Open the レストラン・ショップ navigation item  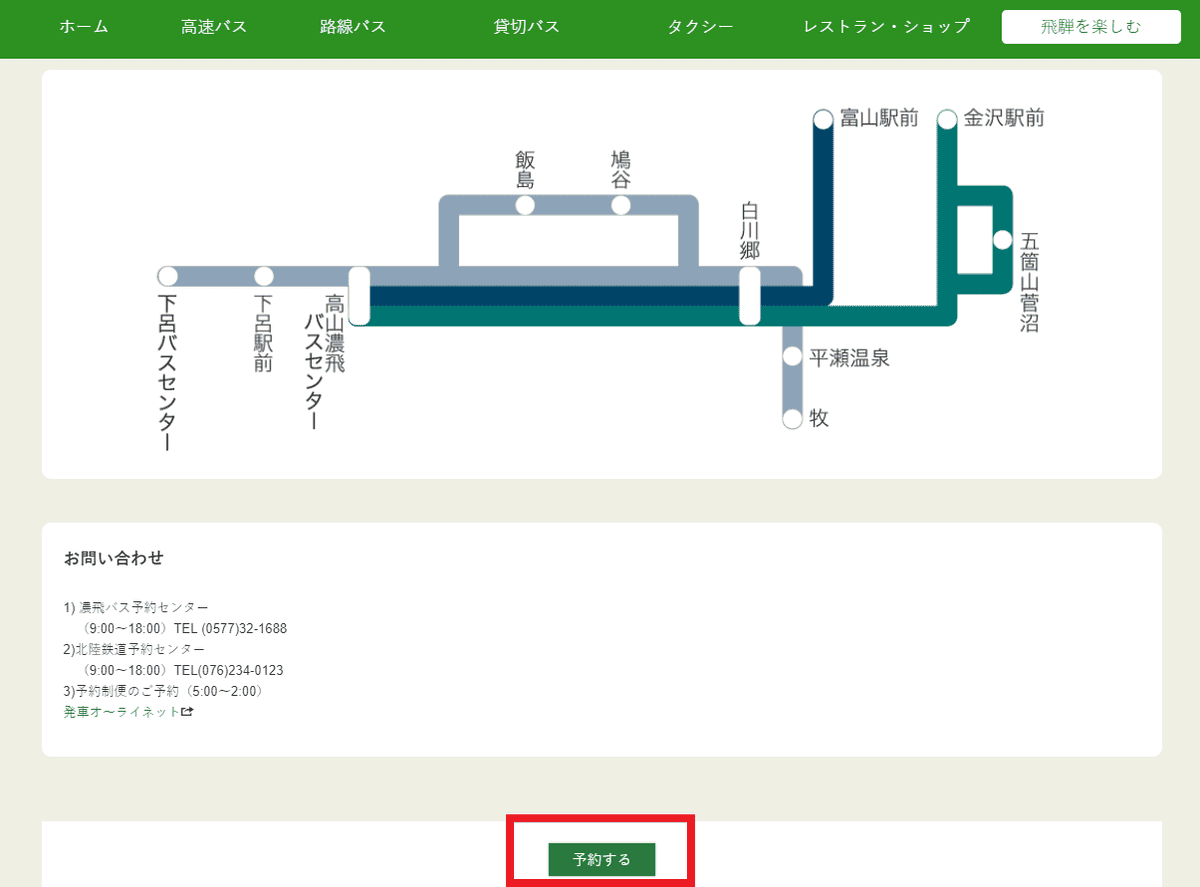coord(884,27)
